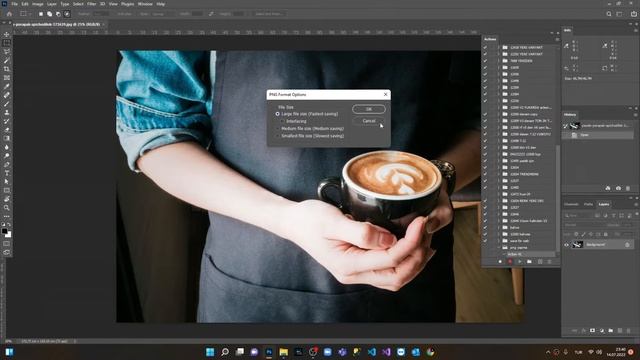Viewport: 640px width, 360px height.
Task: Select the Rectangular Marquee tool
Action: [7, 43]
